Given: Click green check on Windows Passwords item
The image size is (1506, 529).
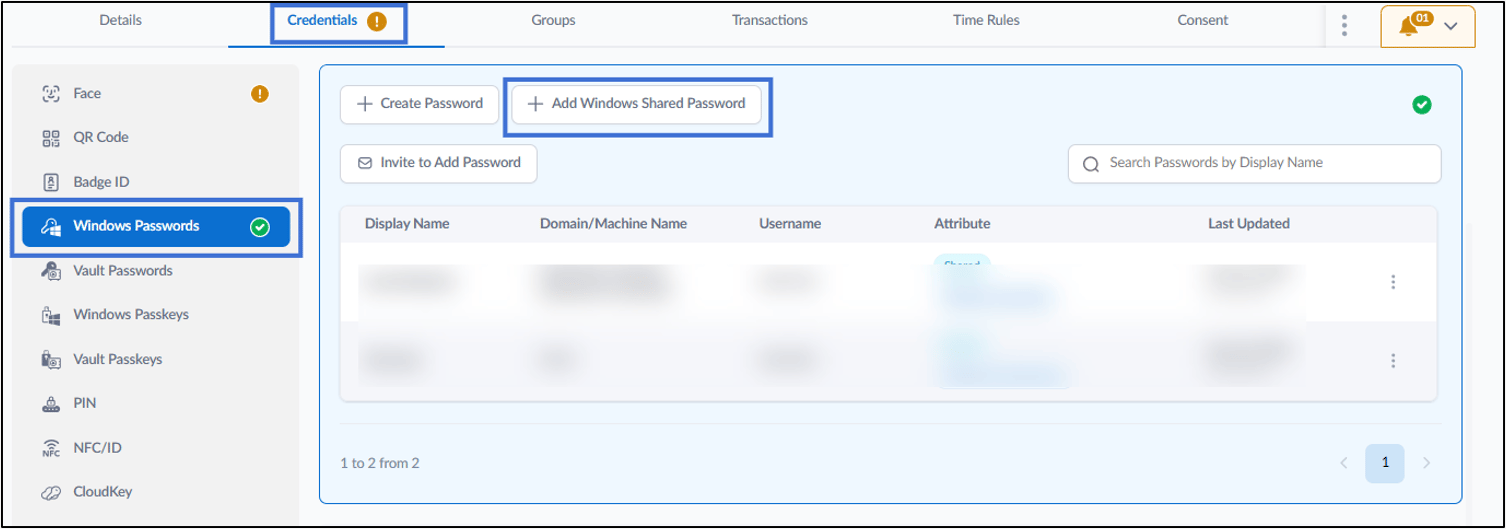Looking at the screenshot, I should coord(260,227).
